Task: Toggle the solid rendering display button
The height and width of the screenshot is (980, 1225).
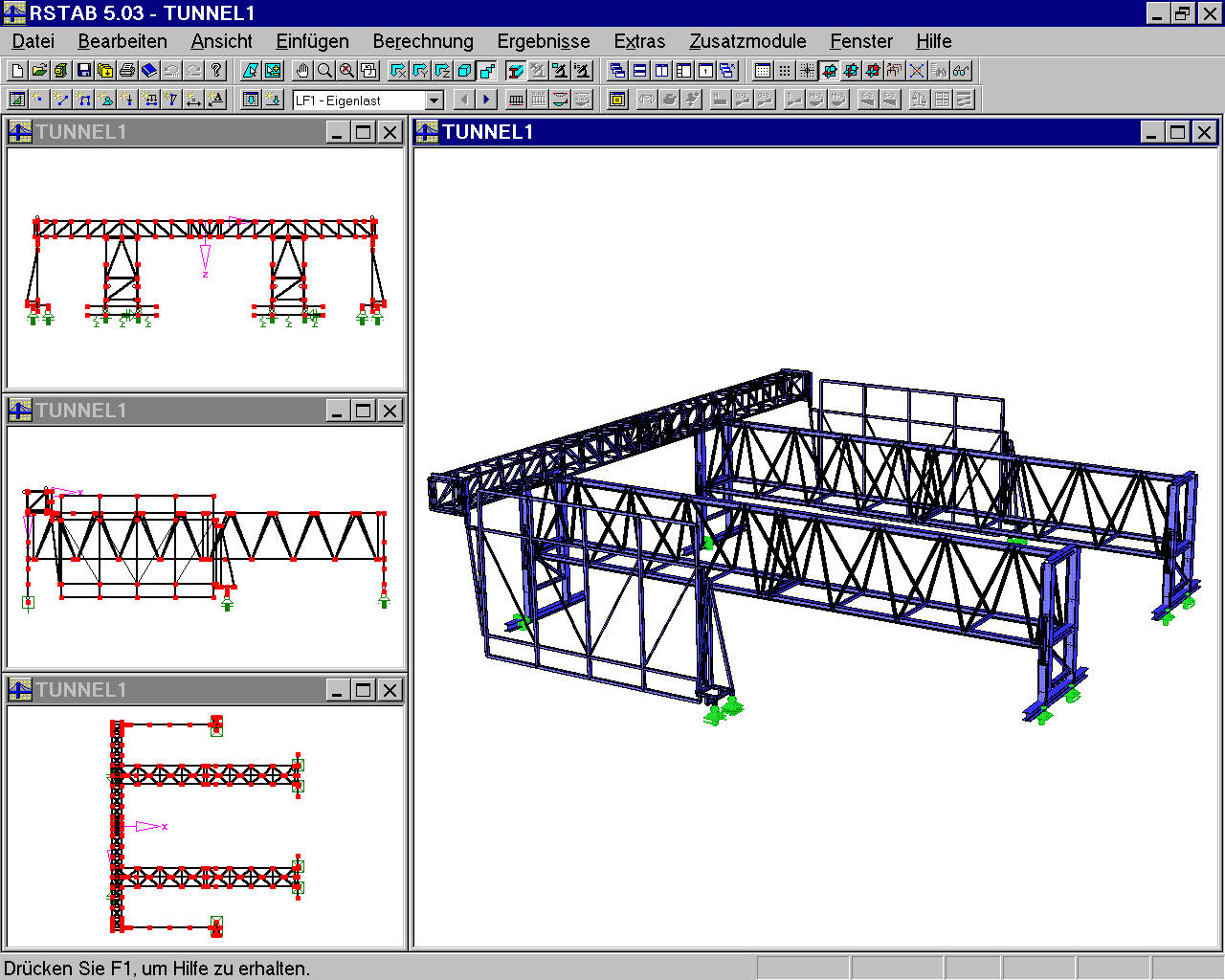Action: (516, 70)
